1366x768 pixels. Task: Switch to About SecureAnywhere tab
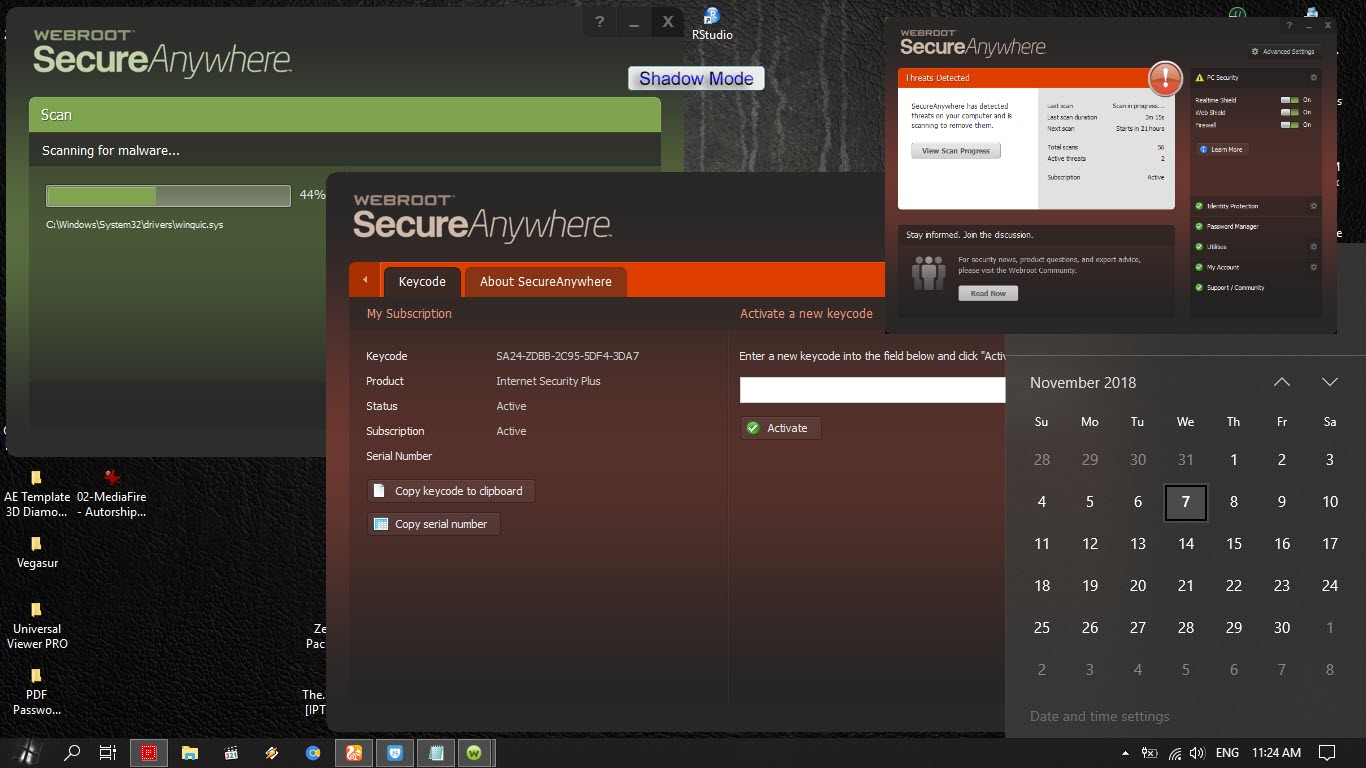tap(545, 281)
